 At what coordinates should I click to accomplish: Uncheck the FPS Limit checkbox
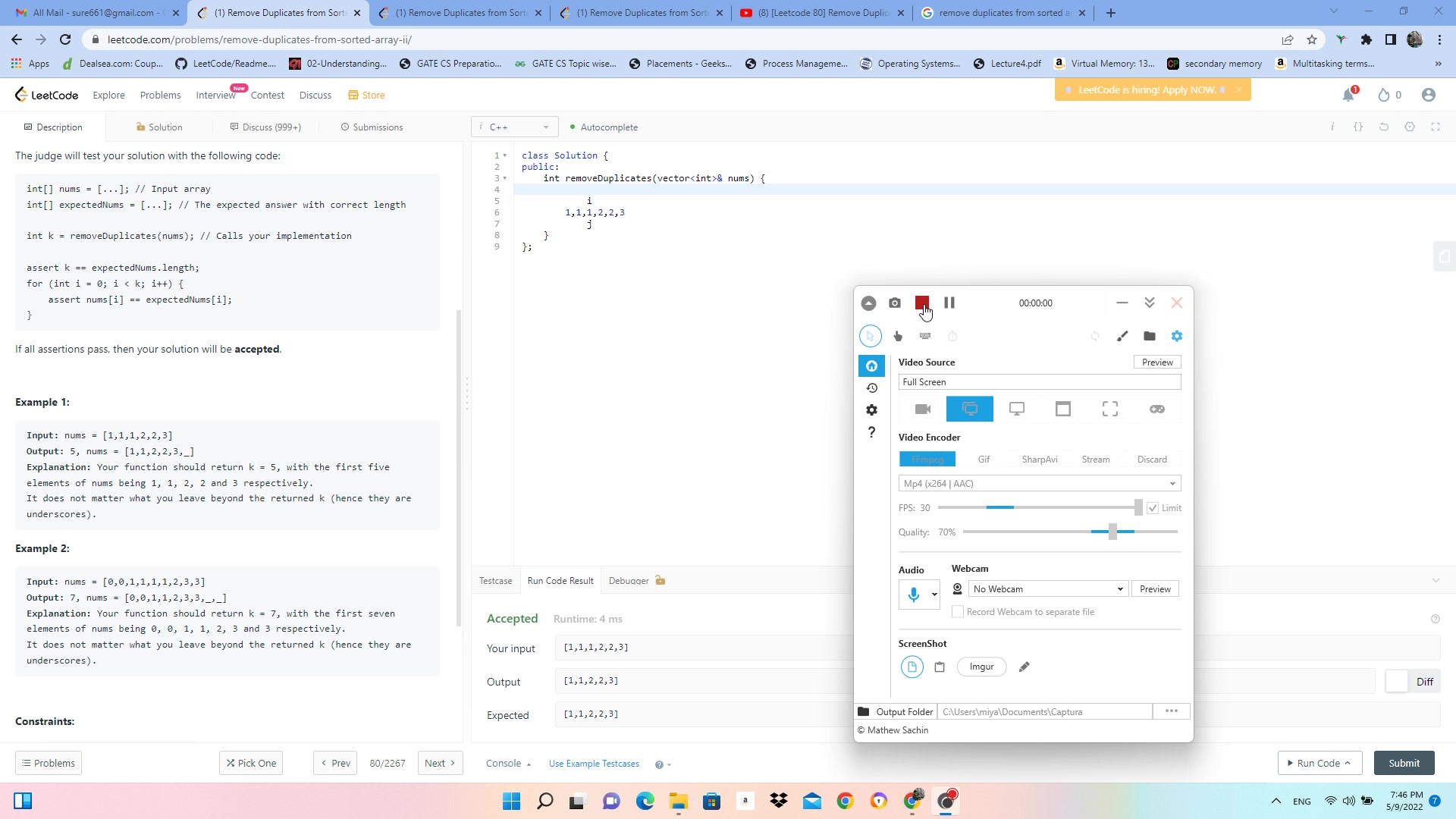pos(1153,508)
